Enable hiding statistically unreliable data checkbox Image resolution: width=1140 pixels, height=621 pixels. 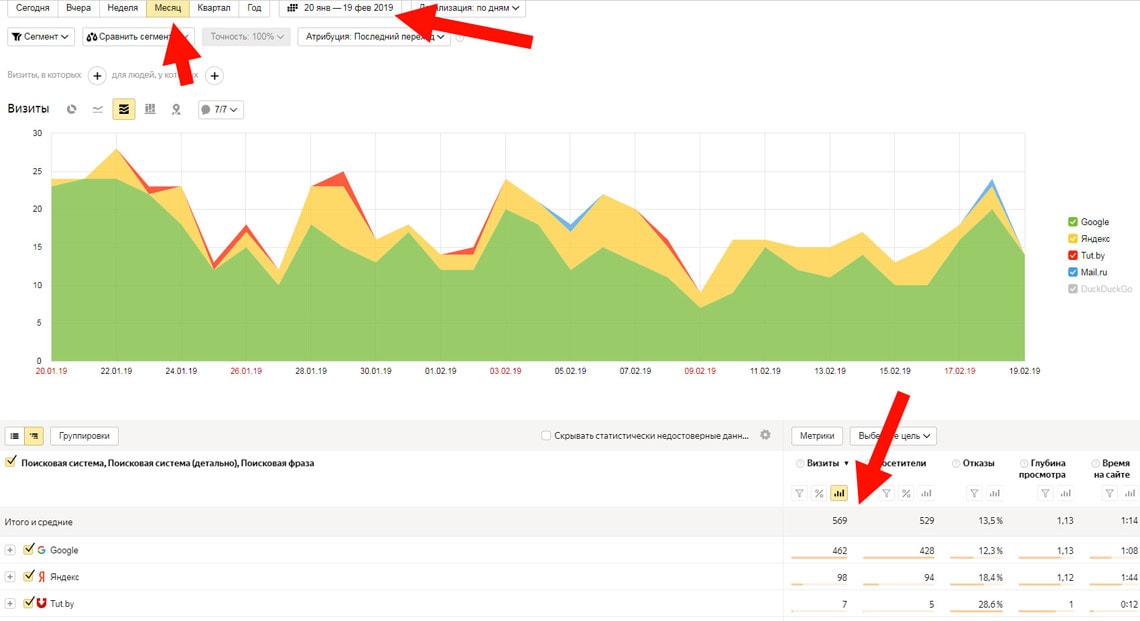pos(545,436)
